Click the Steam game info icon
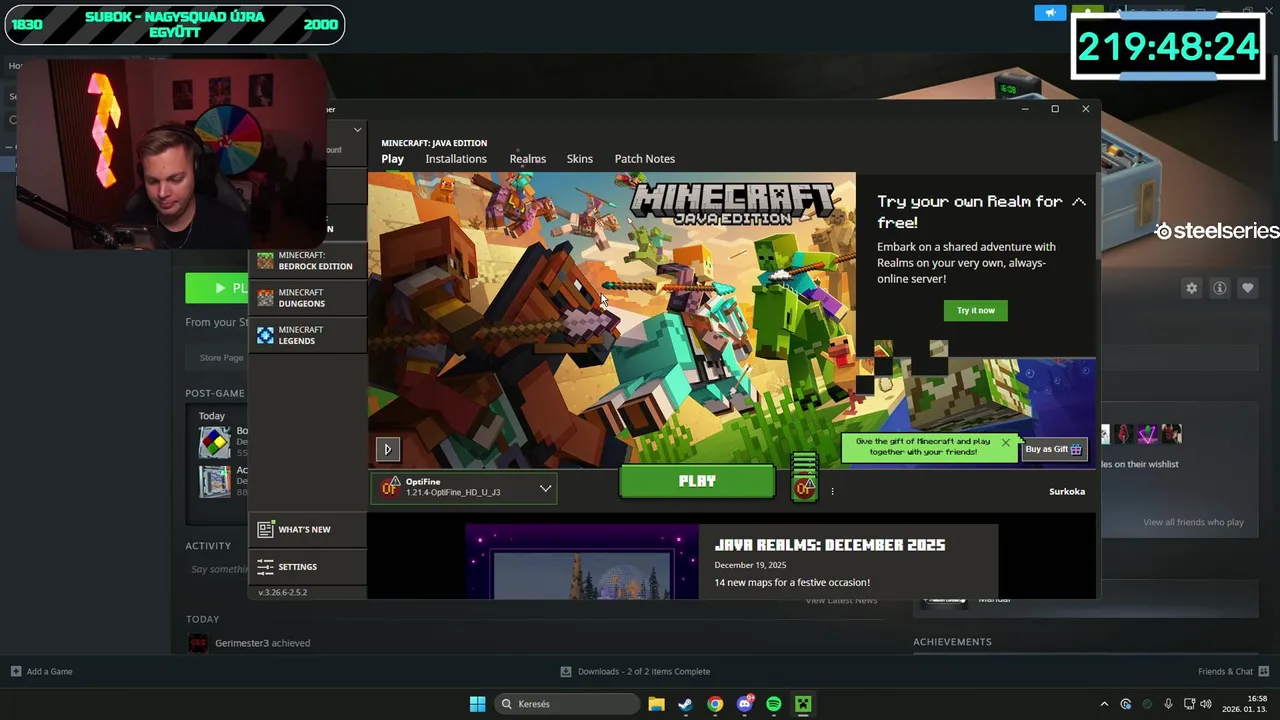 (1219, 288)
